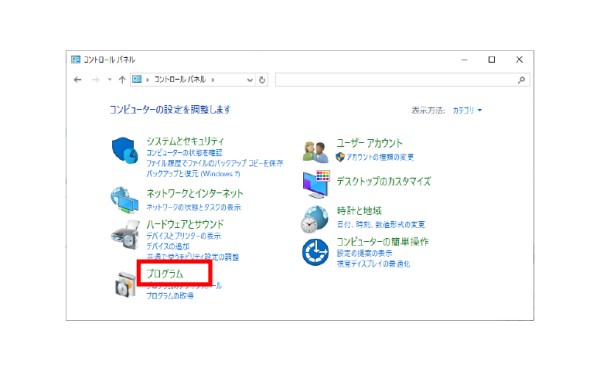This screenshot has height=371, width=600.
Task: Click コントロール パネル in the address path
Action: (180, 80)
